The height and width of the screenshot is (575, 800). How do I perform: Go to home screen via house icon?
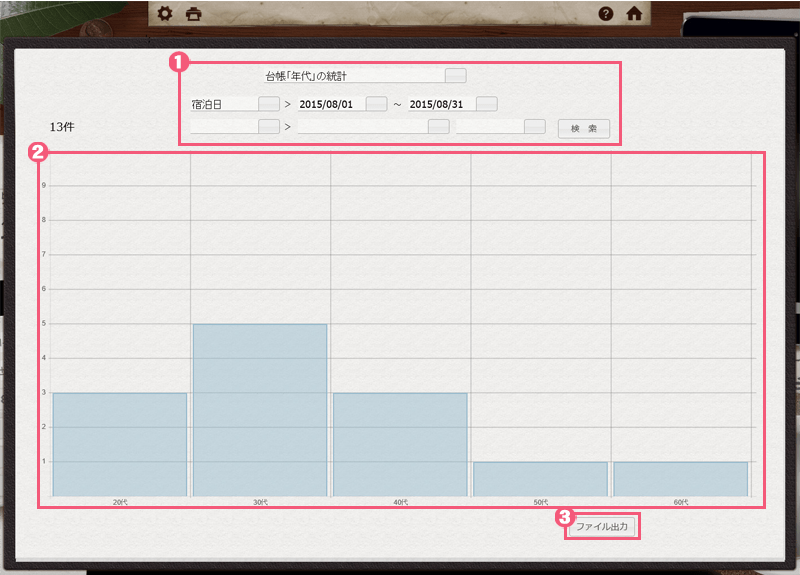633,14
